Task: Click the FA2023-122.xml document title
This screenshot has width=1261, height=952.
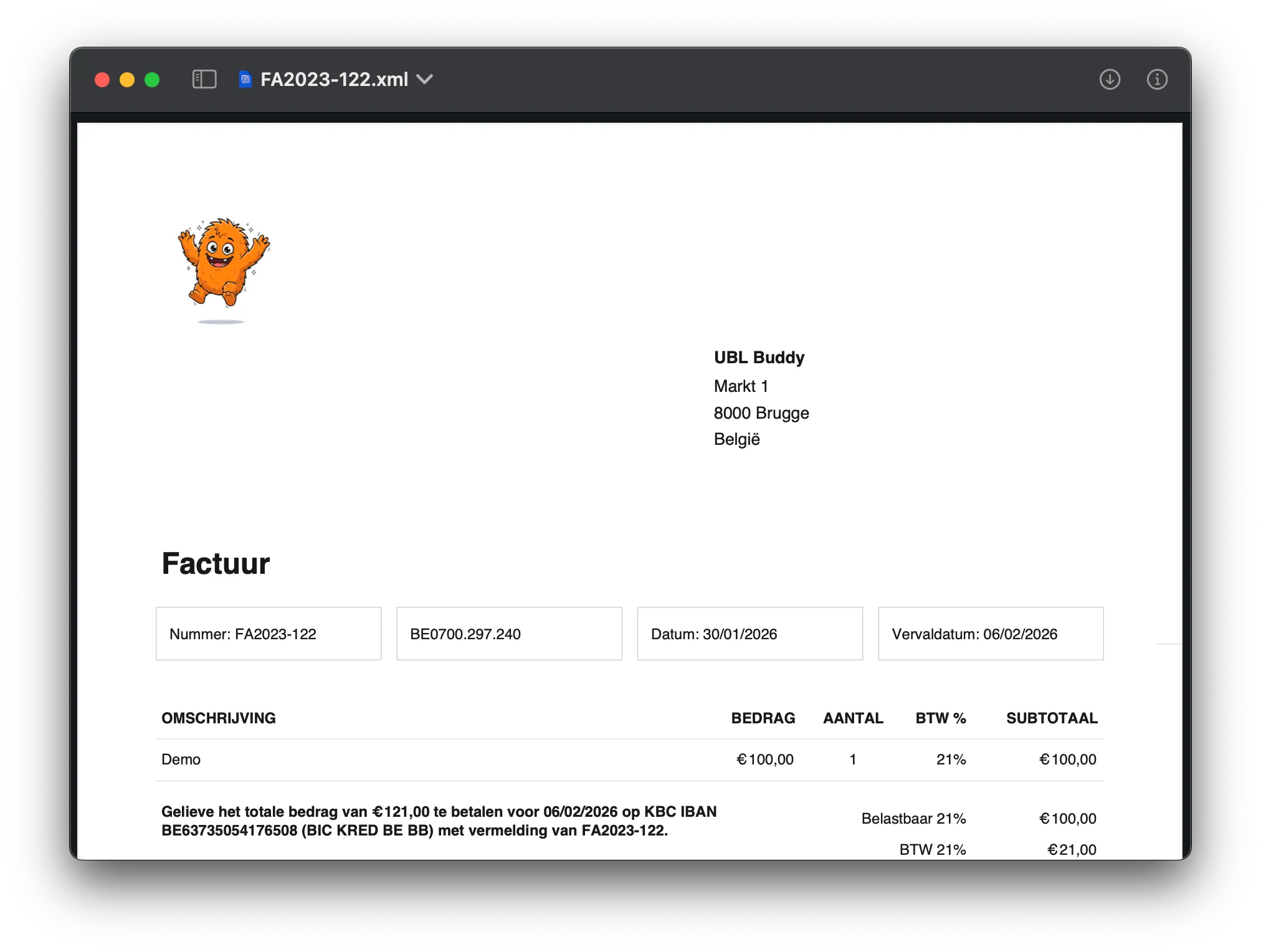Action: click(334, 79)
